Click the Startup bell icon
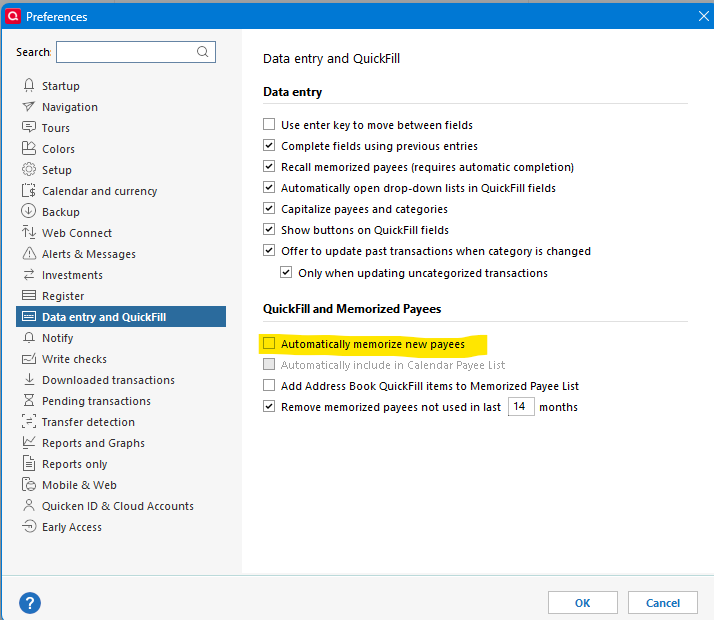Screen dimensions: 714x620 (x=29, y=86)
